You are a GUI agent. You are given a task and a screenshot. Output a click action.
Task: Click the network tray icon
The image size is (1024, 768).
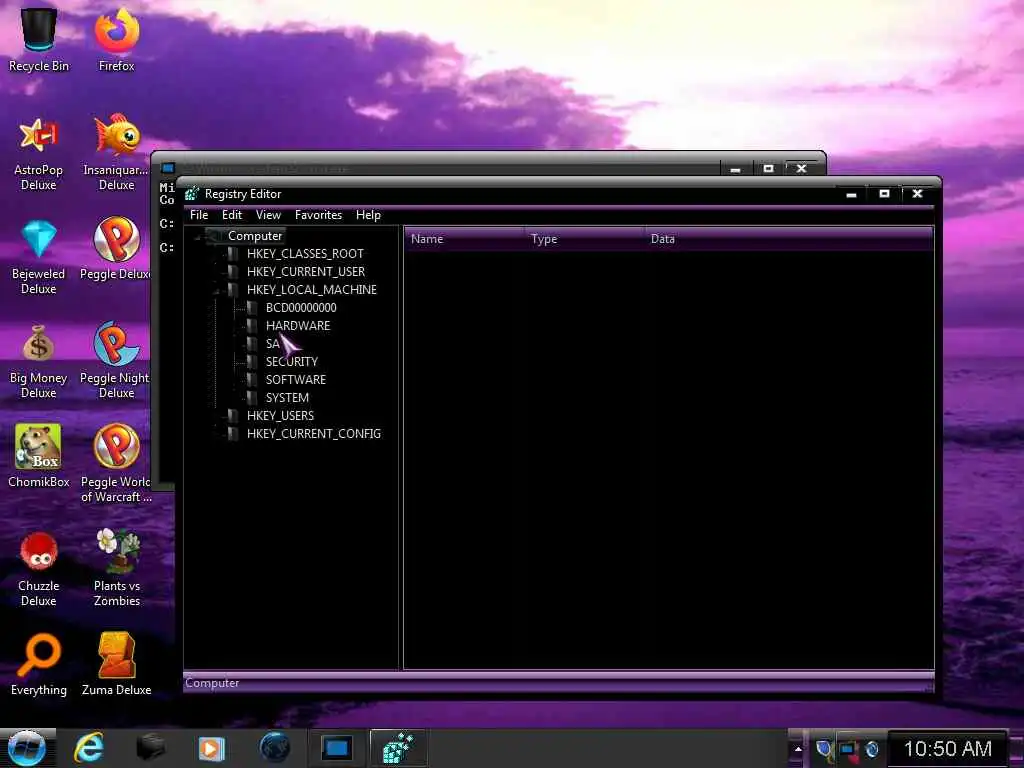click(x=848, y=749)
